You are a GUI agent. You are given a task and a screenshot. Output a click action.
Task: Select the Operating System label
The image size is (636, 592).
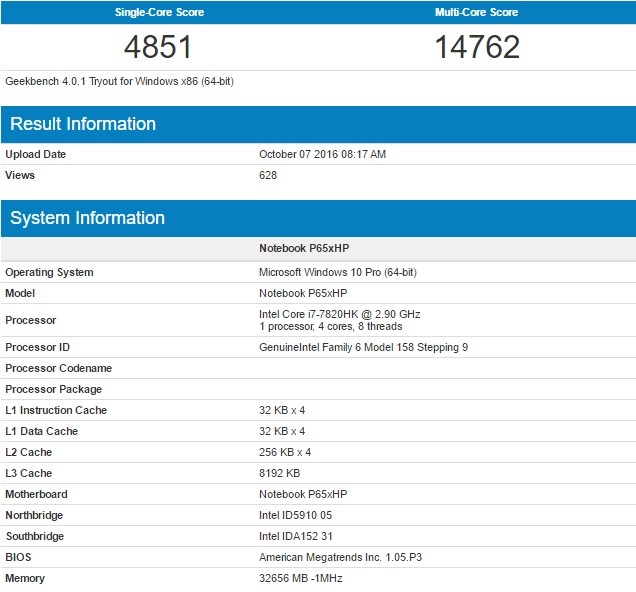point(49,272)
